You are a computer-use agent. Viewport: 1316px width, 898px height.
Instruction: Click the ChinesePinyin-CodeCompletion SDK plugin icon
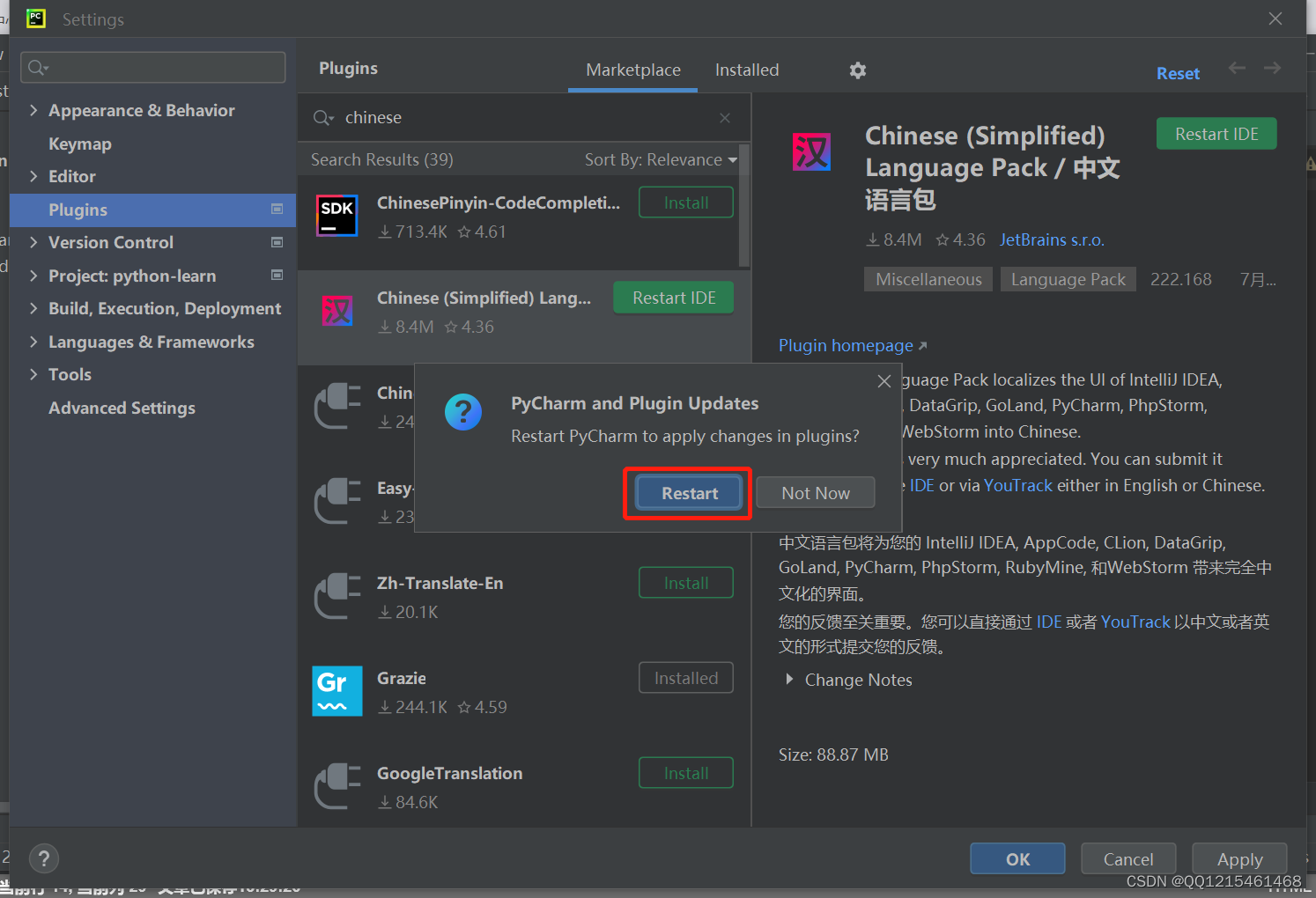(337, 216)
